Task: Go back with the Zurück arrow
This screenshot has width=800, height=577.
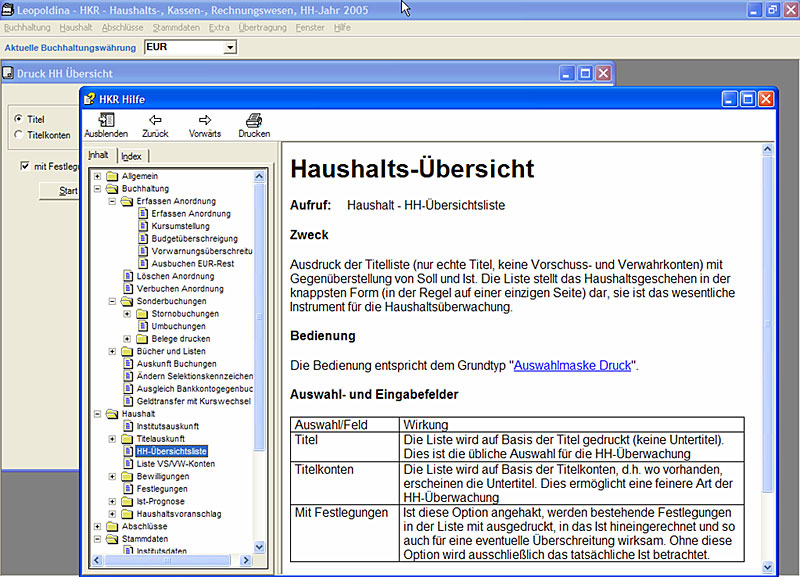Action: pyautogui.click(x=155, y=124)
